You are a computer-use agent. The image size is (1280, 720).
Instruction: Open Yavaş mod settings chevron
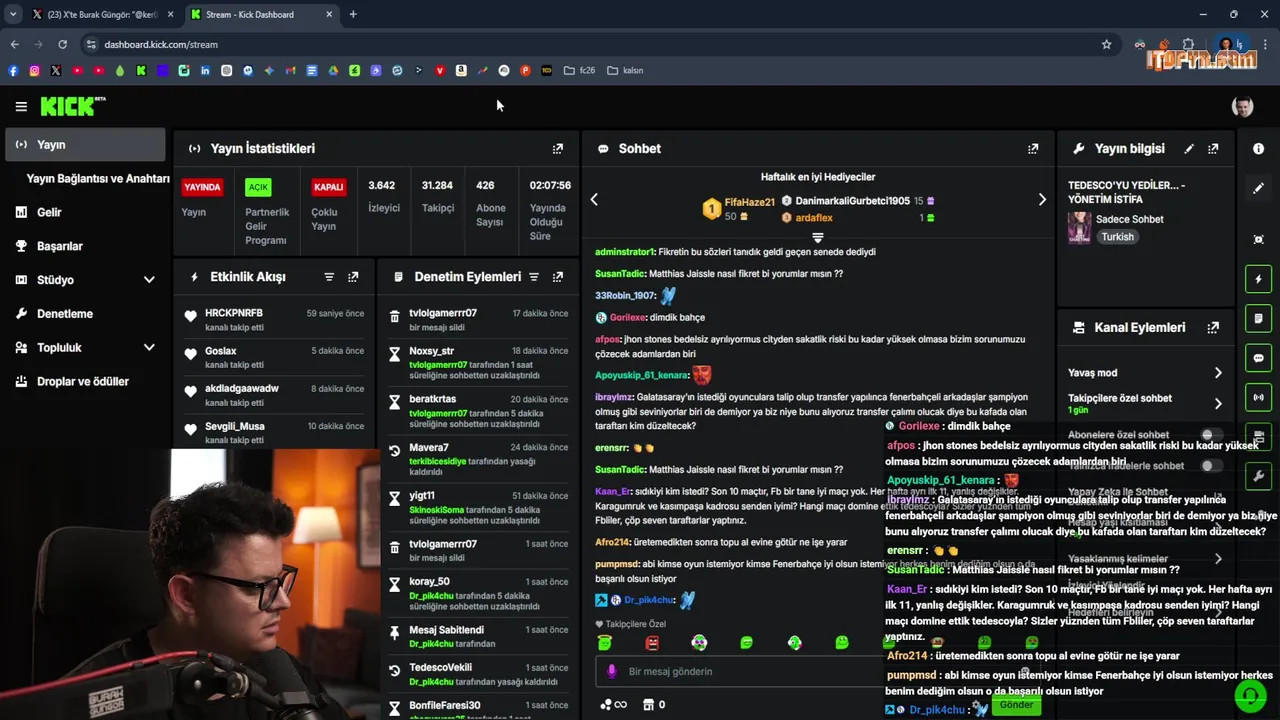pos(1218,373)
